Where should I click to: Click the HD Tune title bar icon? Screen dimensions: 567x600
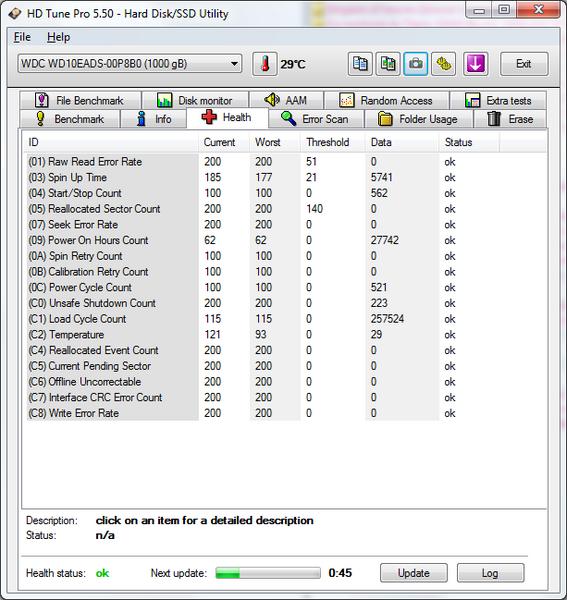click(15, 14)
